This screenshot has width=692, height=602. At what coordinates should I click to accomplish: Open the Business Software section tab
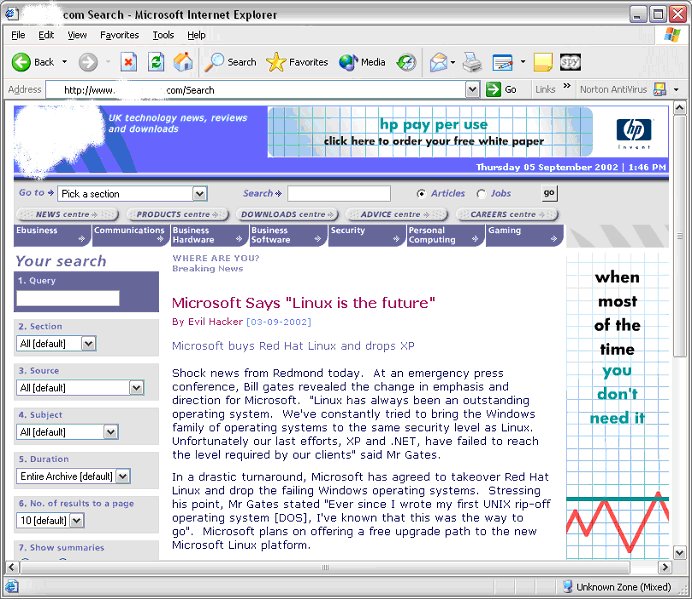288,235
